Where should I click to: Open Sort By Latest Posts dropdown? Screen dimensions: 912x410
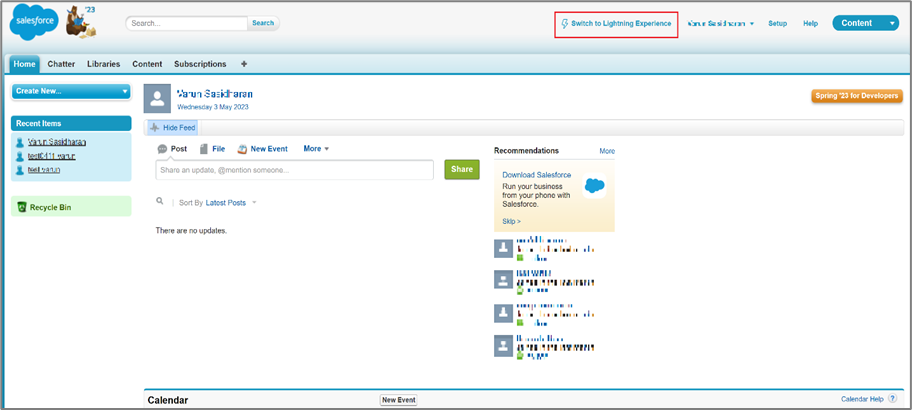coord(231,203)
